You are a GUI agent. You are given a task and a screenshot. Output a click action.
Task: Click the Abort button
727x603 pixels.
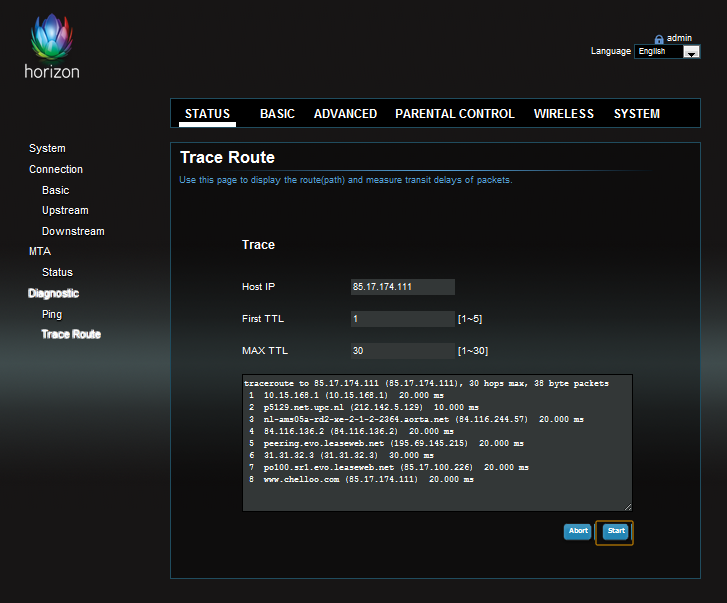tap(578, 532)
